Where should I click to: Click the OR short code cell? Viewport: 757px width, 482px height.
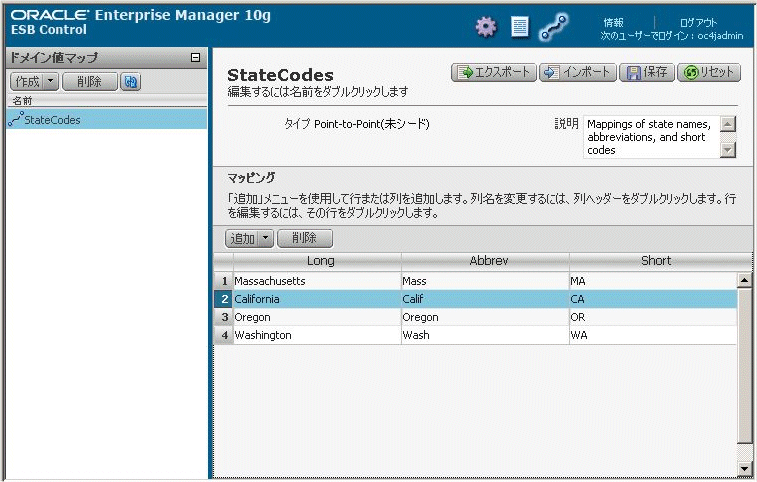[x=653, y=317]
